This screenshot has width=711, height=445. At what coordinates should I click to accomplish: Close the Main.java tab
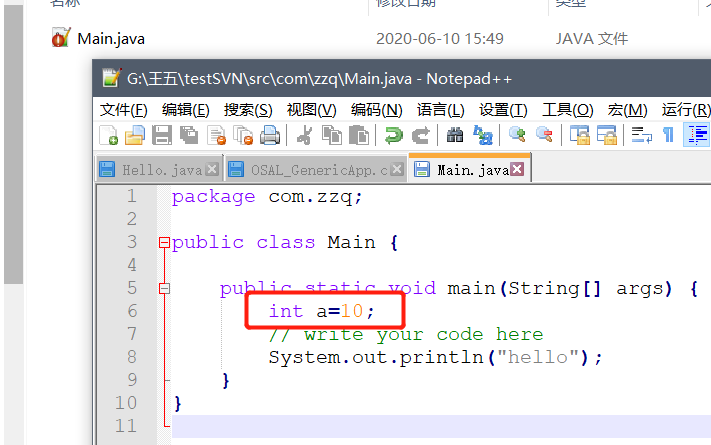[x=517, y=170]
